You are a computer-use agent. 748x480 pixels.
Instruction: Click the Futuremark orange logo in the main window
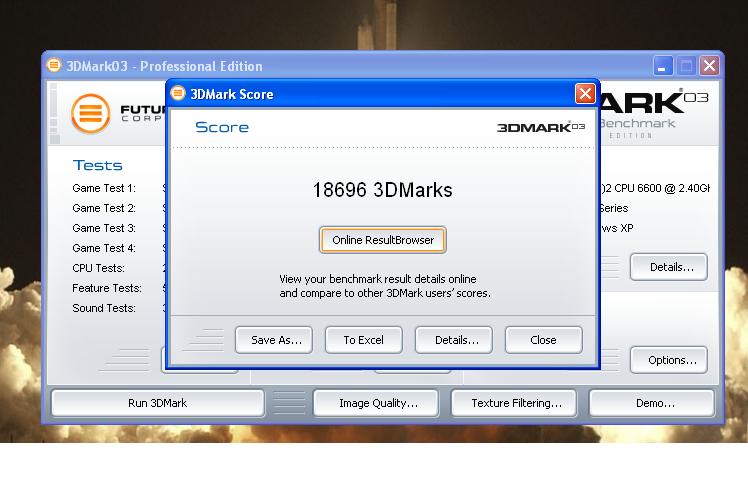tap(90, 114)
